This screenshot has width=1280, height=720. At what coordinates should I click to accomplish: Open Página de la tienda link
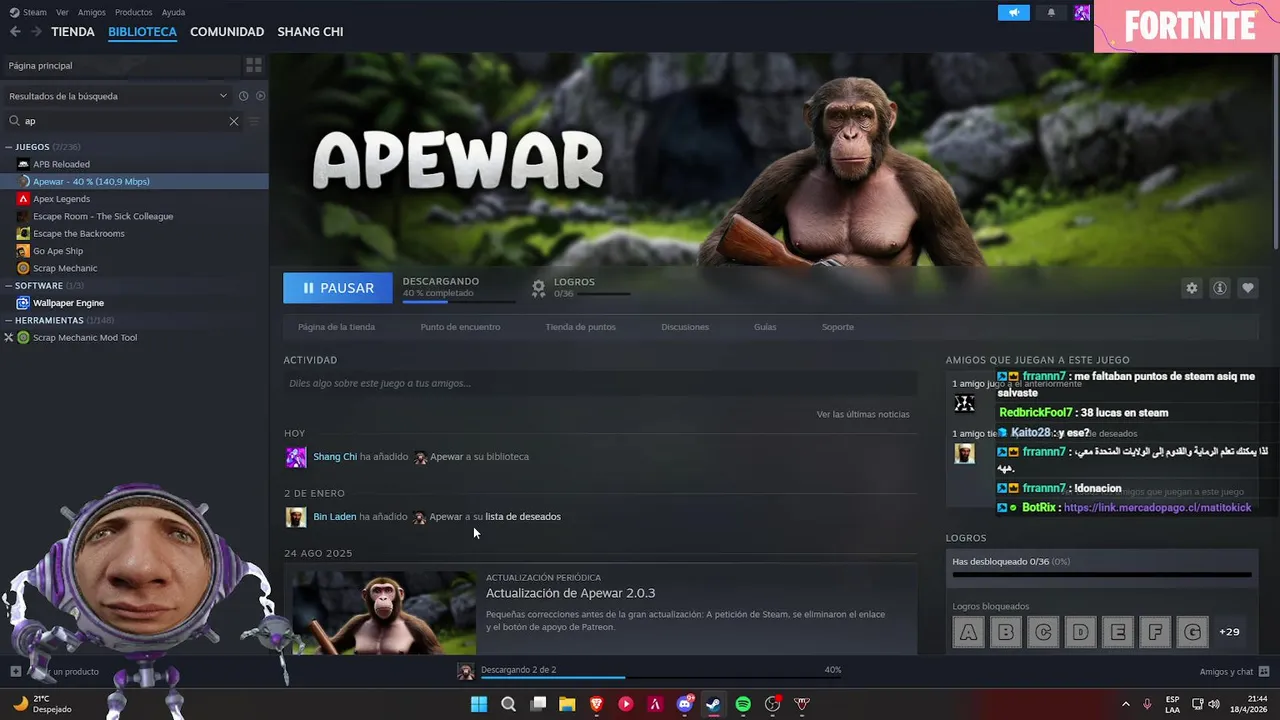pos(336,327)
